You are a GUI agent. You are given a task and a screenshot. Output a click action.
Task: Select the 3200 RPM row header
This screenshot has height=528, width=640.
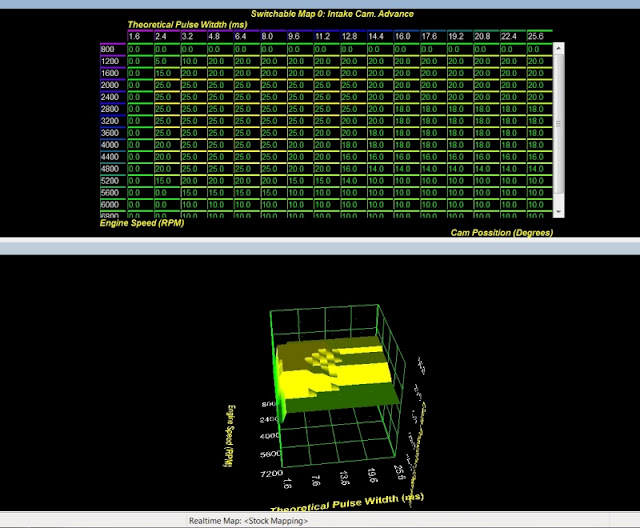point(113,121)
